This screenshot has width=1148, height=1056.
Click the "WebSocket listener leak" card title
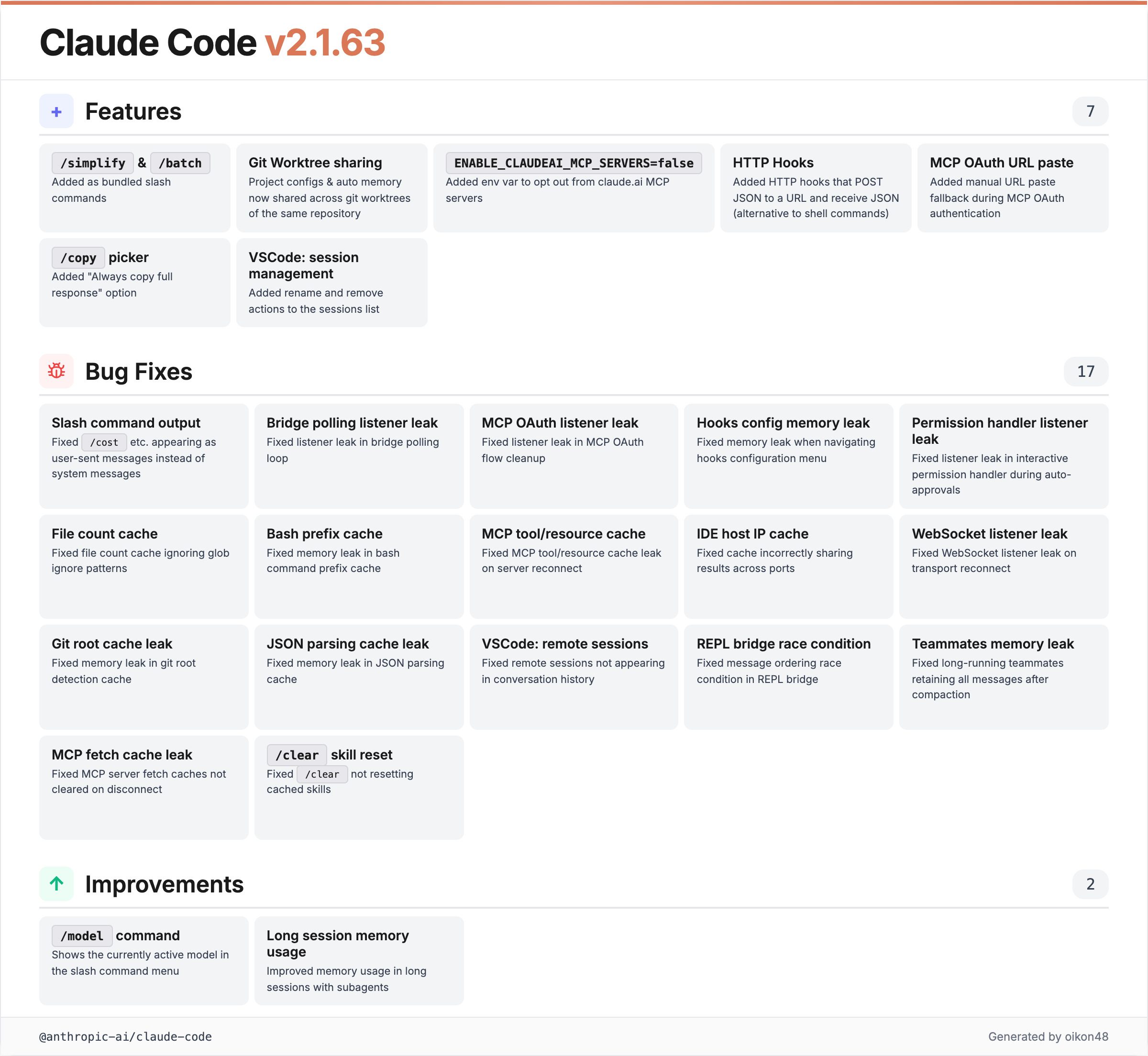(x=989, y=534)
